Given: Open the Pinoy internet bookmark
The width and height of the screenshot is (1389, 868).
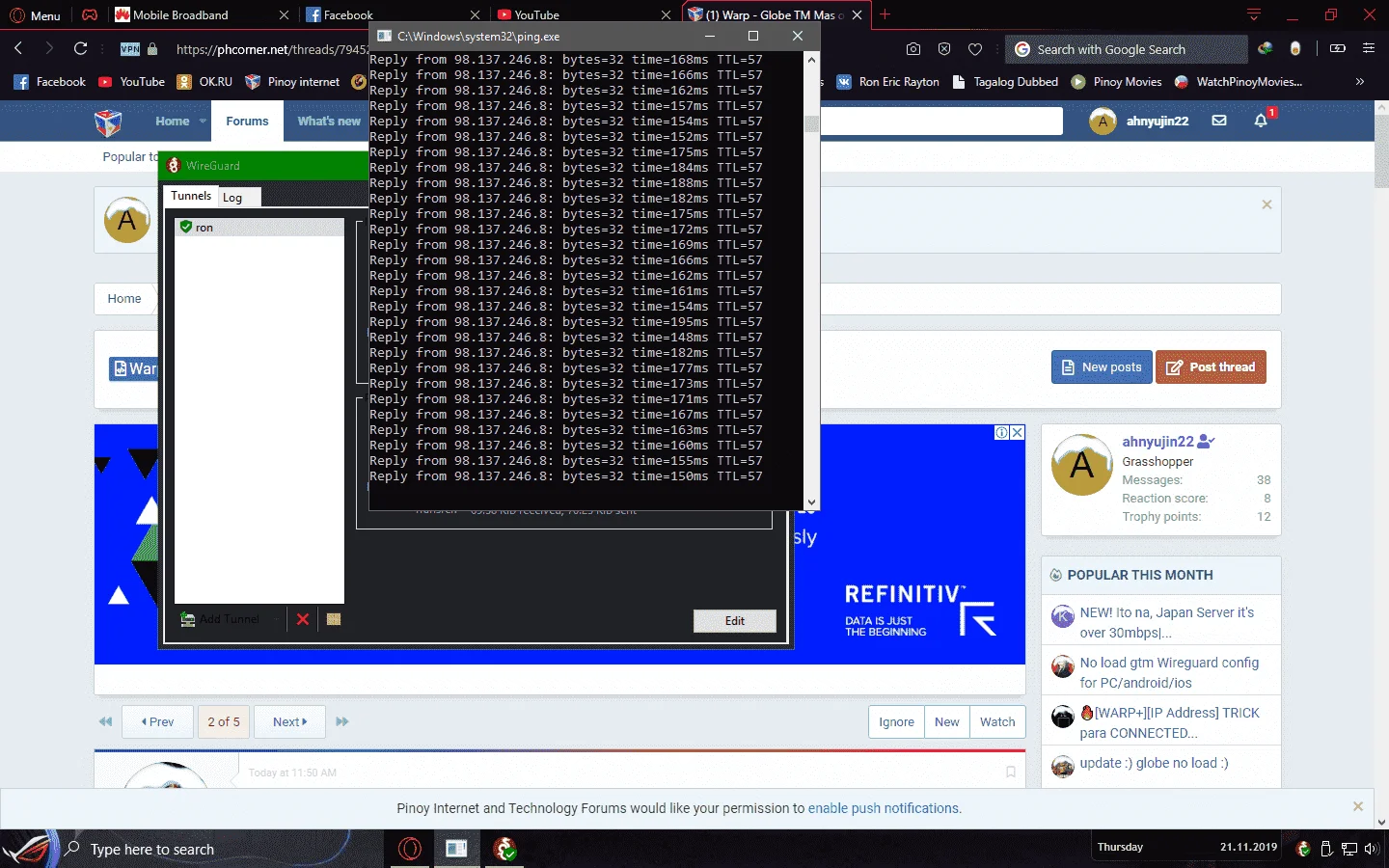Looking at the screenshot, I should pyautogui.click(x=293, y=82).
